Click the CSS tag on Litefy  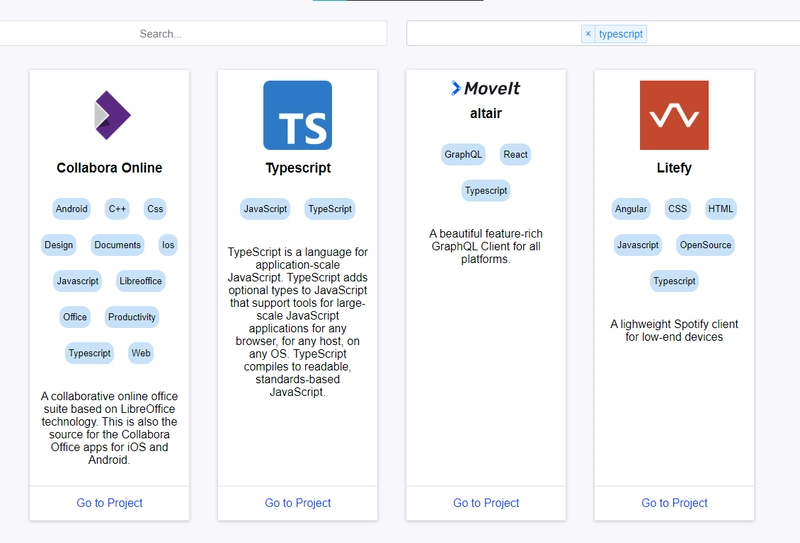[x=678, y=209]
